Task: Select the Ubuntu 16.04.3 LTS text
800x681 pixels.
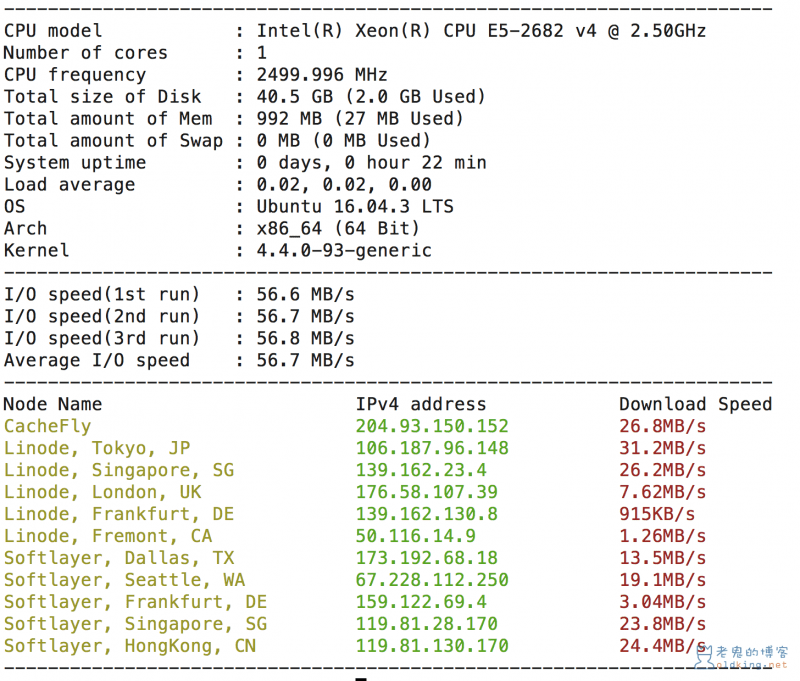Action: tap(355, 206)
